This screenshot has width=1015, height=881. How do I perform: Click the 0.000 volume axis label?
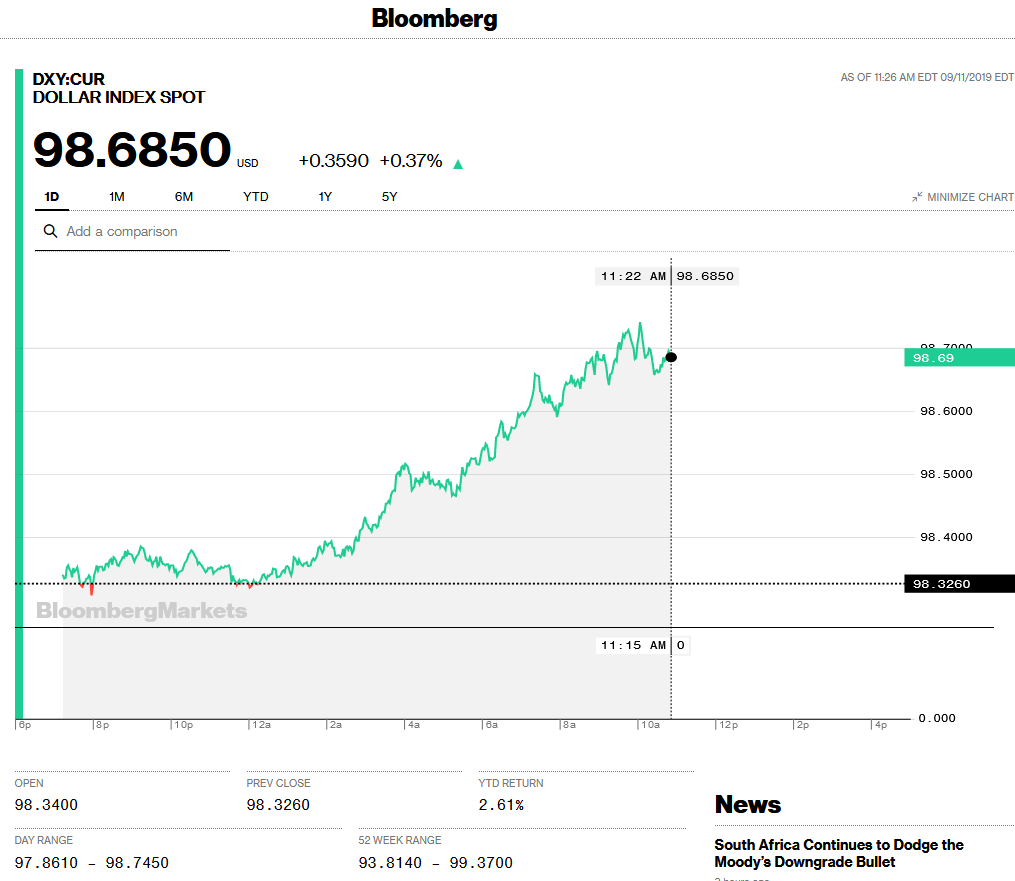click(937, 718)
